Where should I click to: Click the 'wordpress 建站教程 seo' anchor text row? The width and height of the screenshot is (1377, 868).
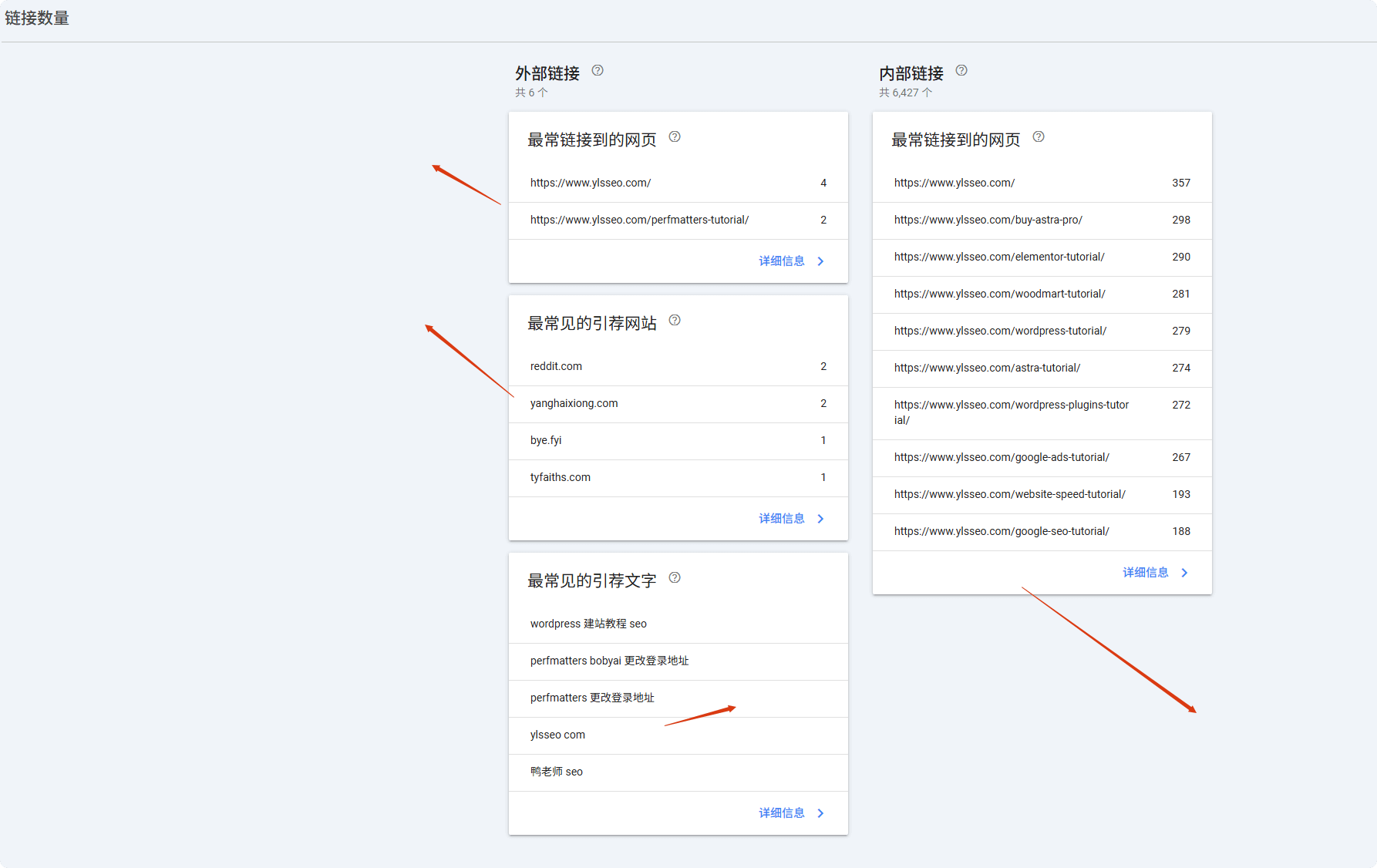pos(678,624)
